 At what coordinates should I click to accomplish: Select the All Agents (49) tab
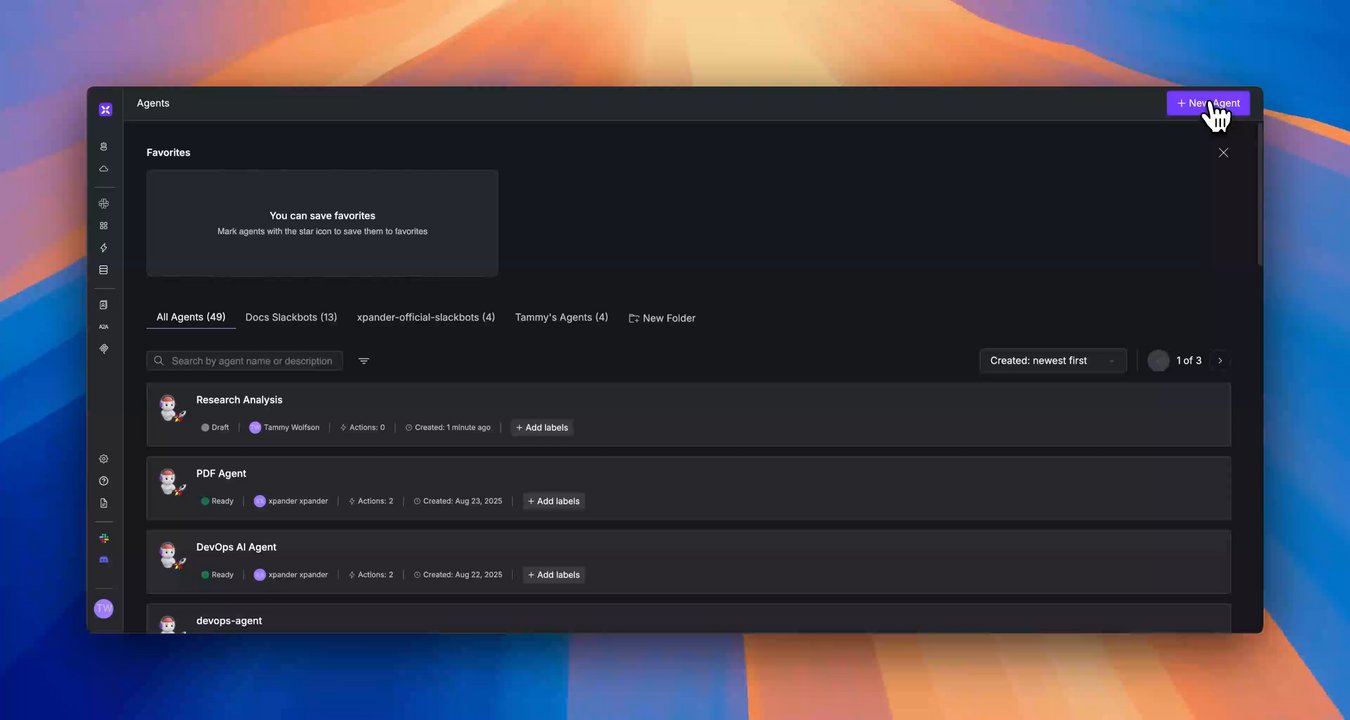point(191,318)
